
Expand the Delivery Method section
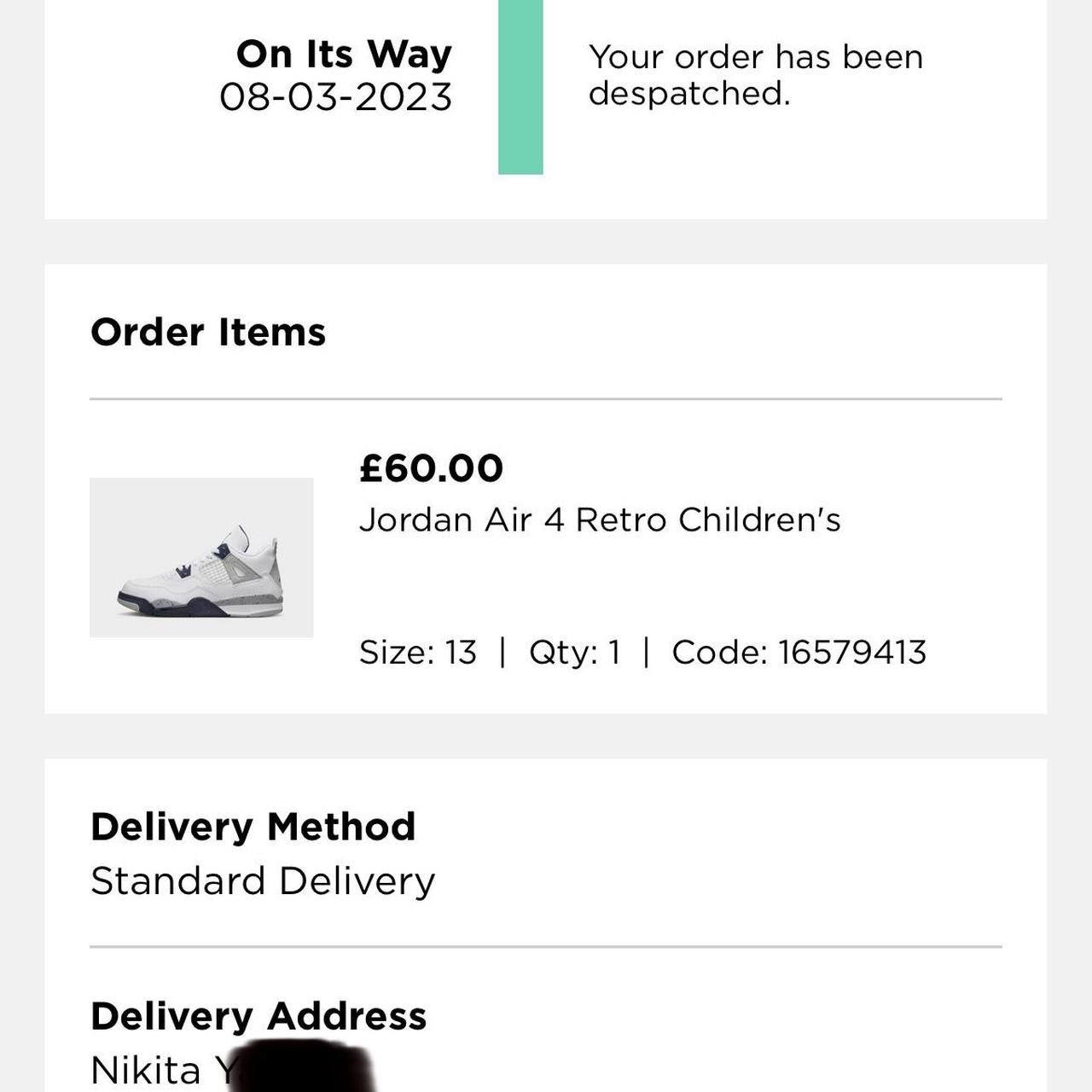click(x=253, y=826)
